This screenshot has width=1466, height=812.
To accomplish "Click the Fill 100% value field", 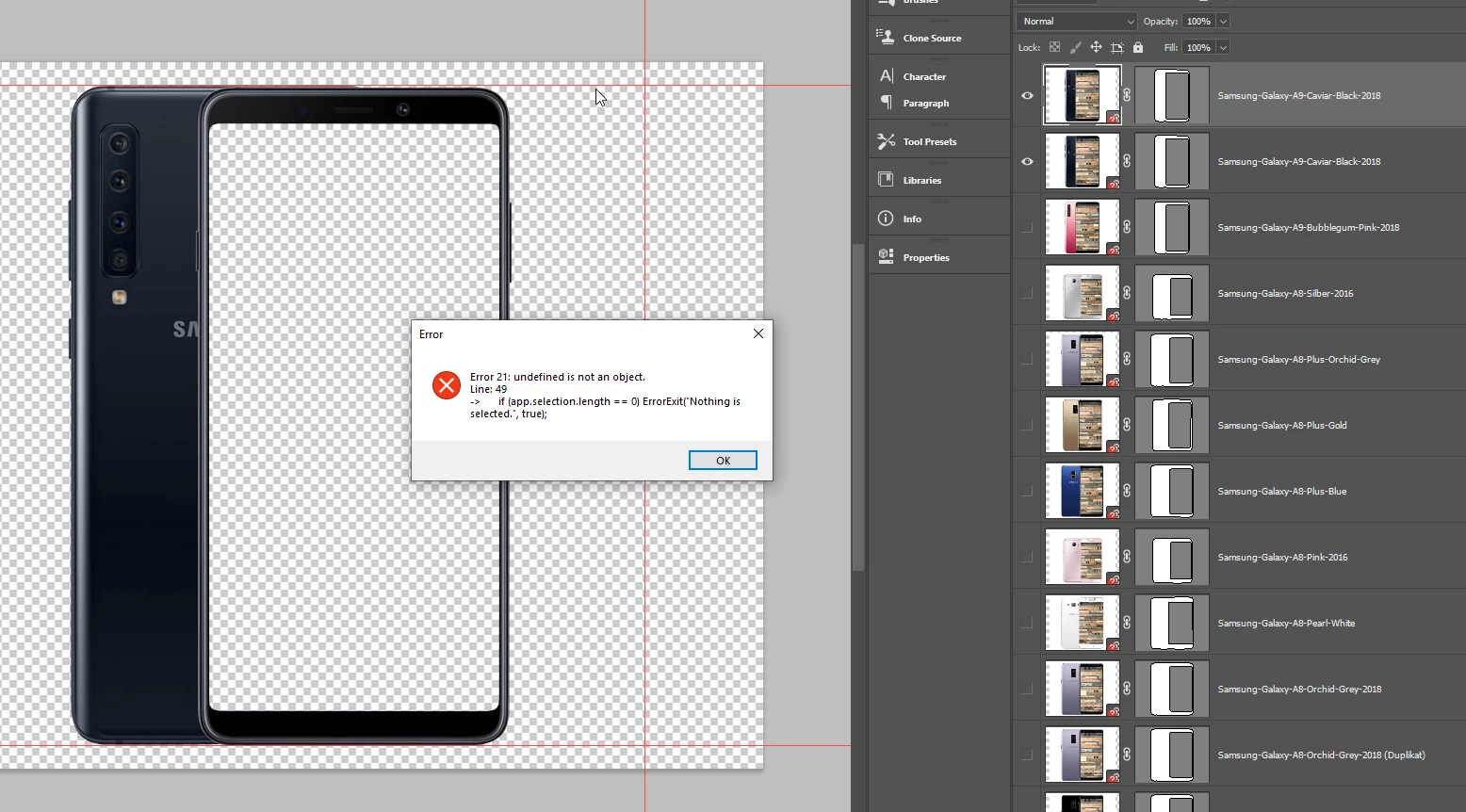I will (1198, 47).
